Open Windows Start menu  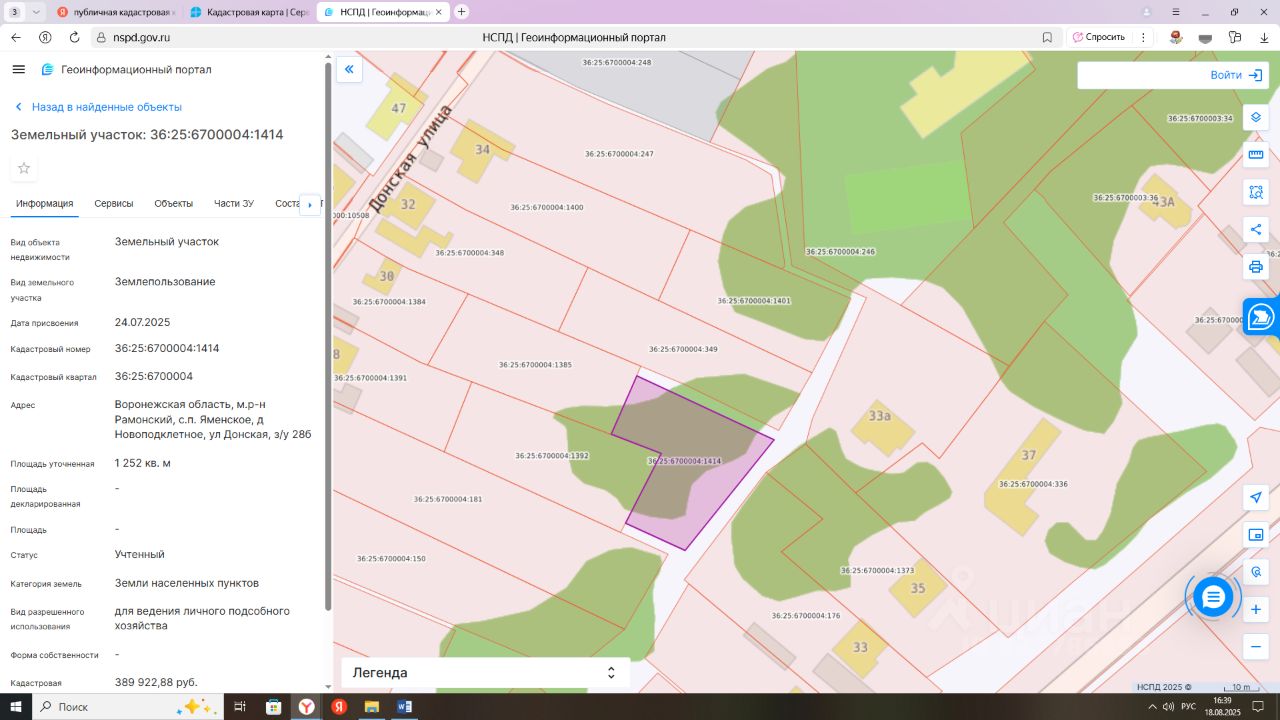(x=16, y=707)
